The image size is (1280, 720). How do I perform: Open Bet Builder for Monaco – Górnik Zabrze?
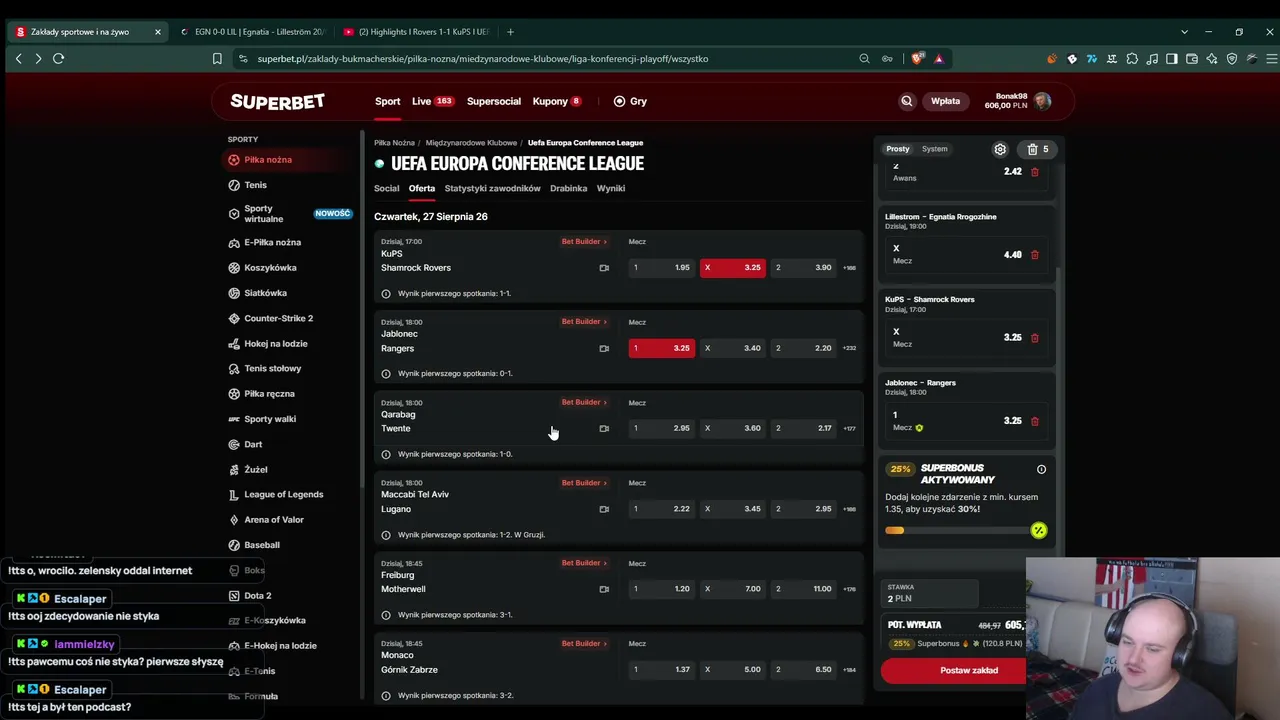point(584,643)
